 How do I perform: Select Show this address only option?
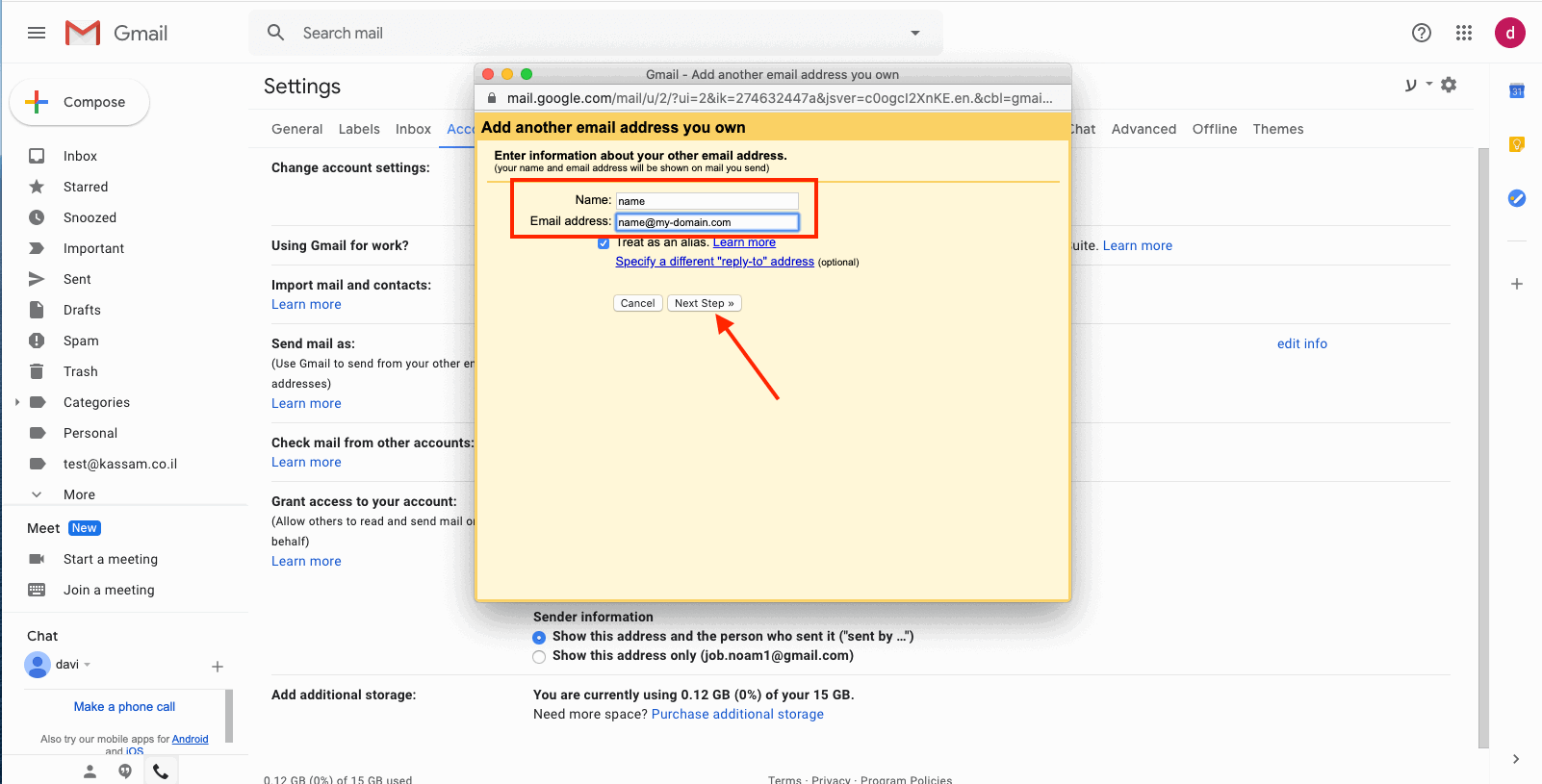539,656
